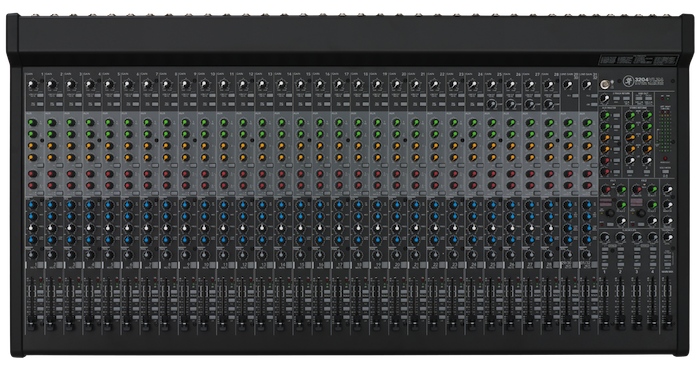The image size is (700, 368).
Task: Mute channel 22
Action: [x=442, y=265]
